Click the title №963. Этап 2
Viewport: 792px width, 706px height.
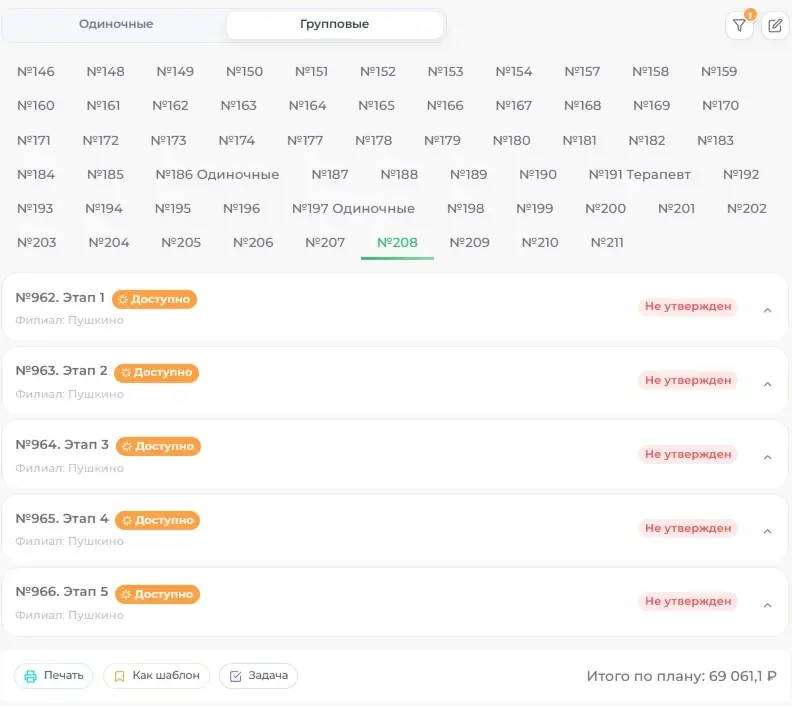pos(61,371)
